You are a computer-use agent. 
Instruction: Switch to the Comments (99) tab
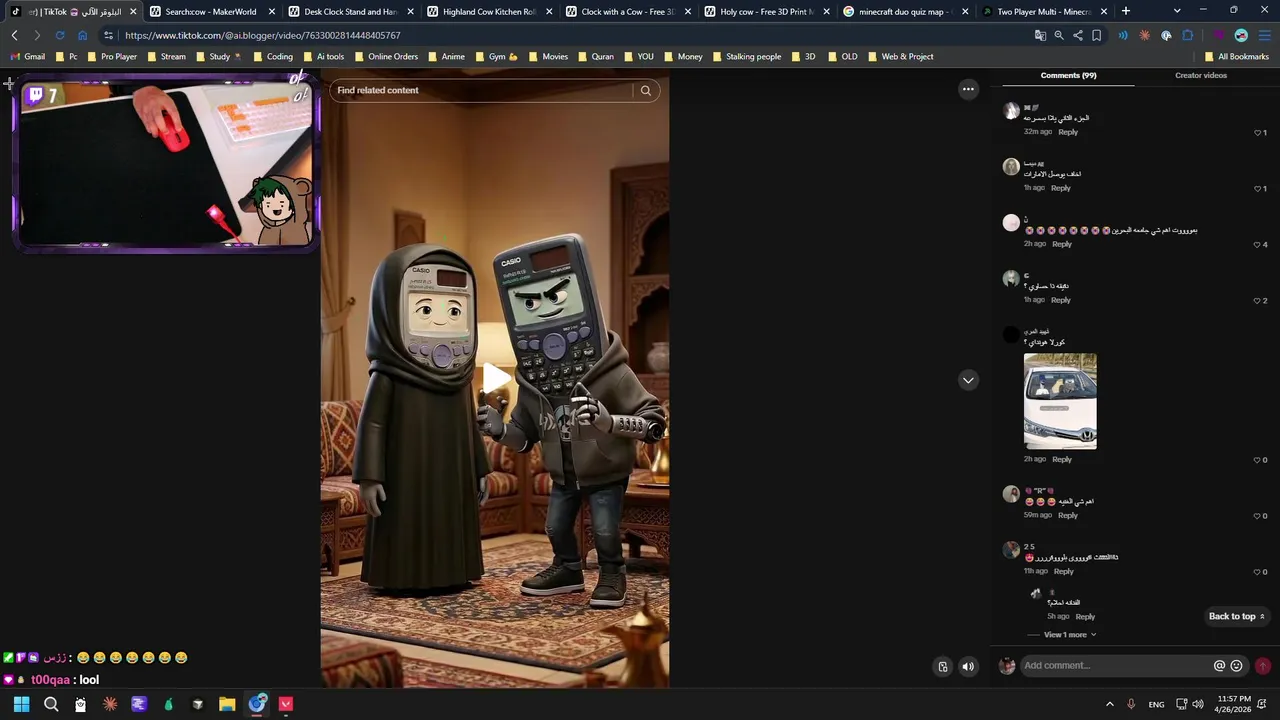pos(1068,76)
